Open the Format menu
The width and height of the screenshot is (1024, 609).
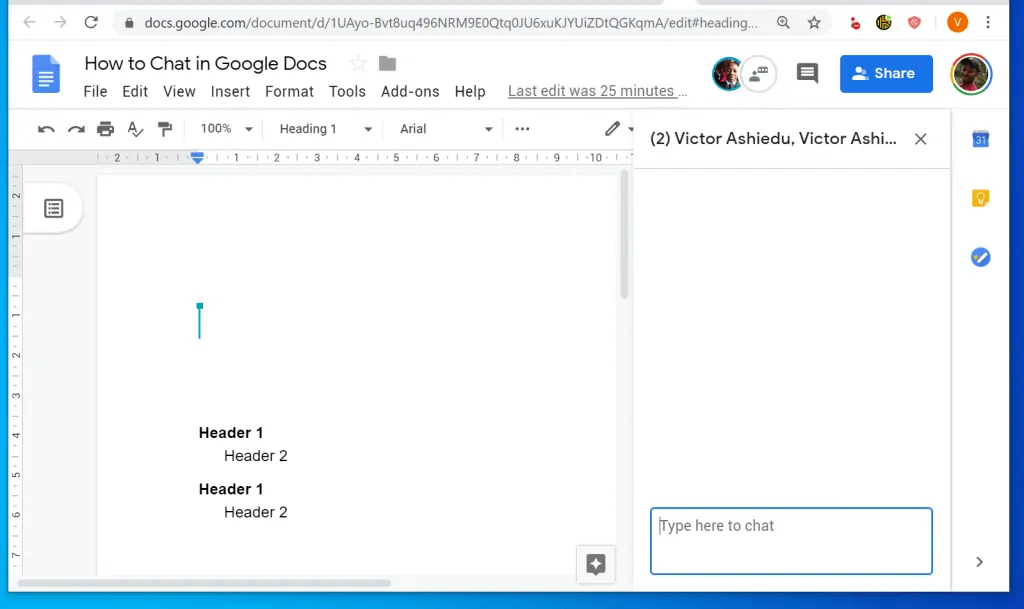pyautogui.click(x=289, y=91)
